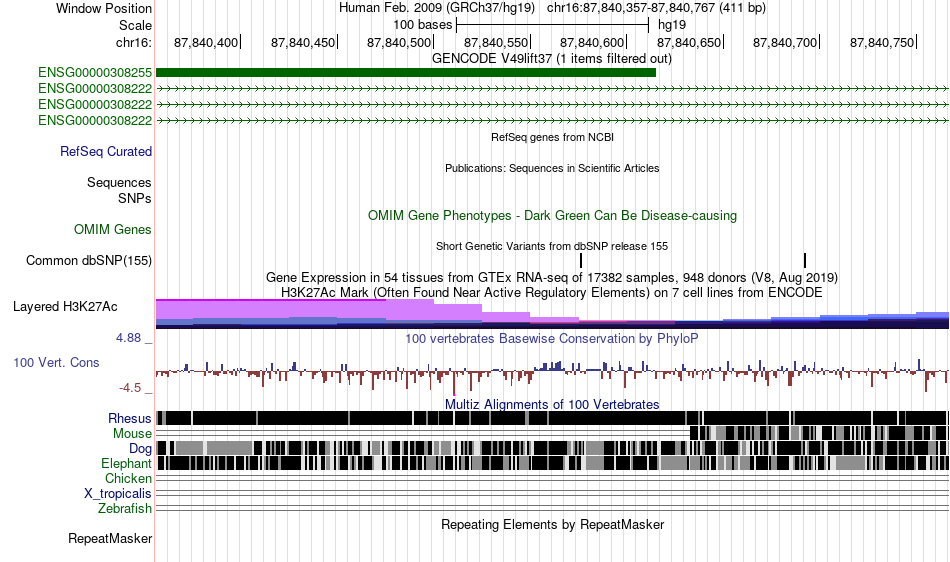Click the Mouse alignment block
The height and width of the screenshot is (562, 950).
(x=819, y=433)
